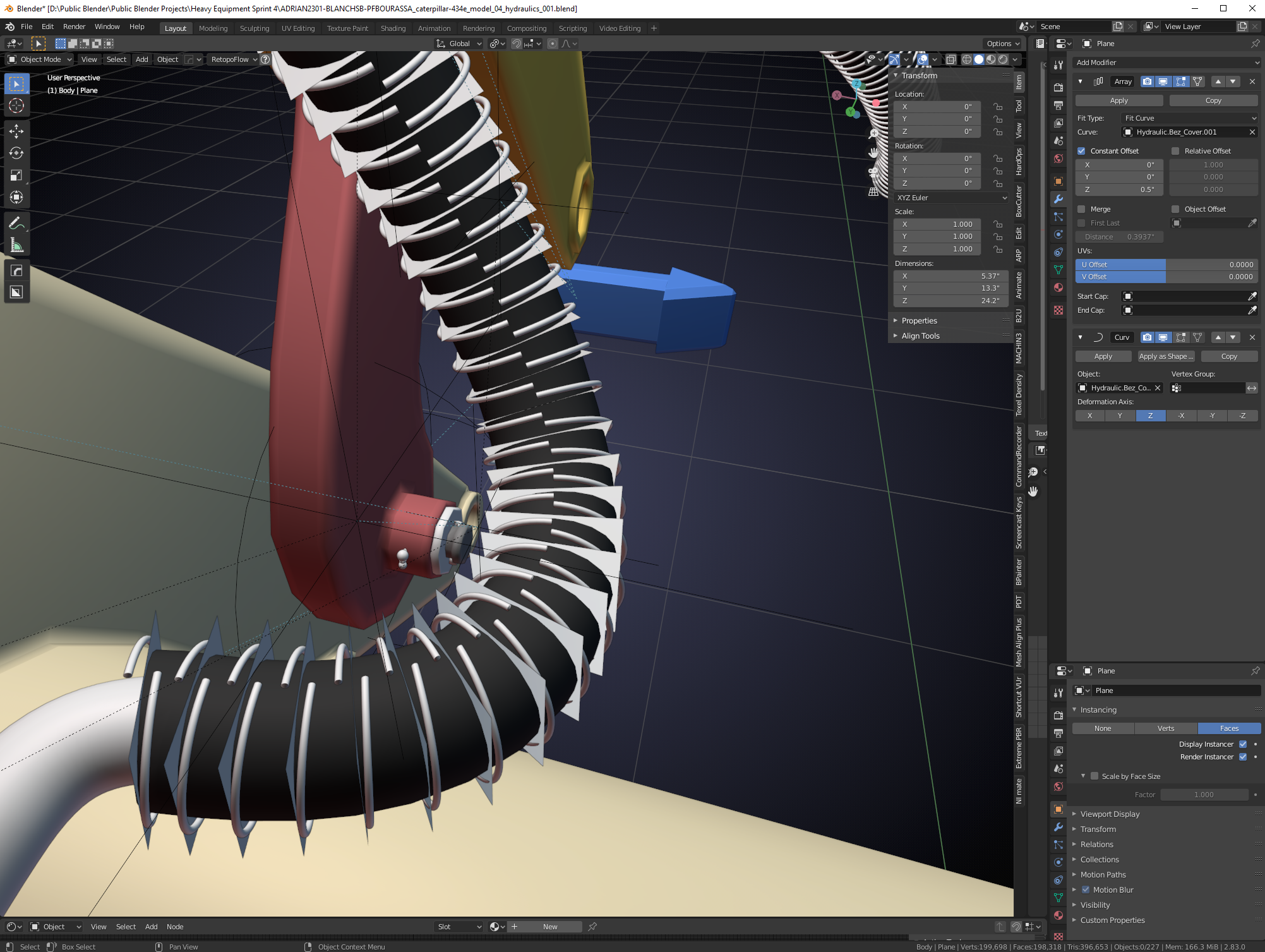Viewport: 1265px width, 952px height.
Task: Select the Move tool
Action: [x=16, y=131]
